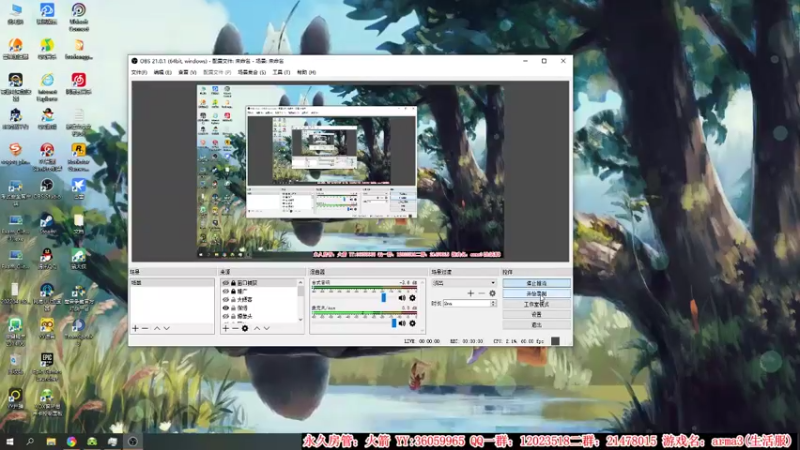Toggle lock on 窗口捕获 source
The height and width of the screenshot is (450, 800).
click(x=233, y=283)
